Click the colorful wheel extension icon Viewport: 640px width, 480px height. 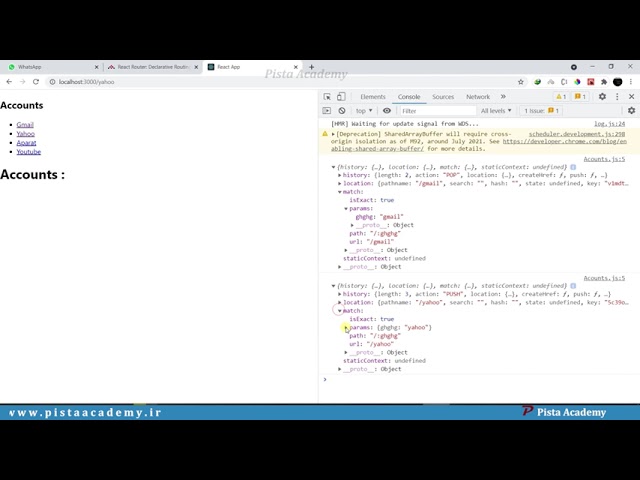[577, 82]
